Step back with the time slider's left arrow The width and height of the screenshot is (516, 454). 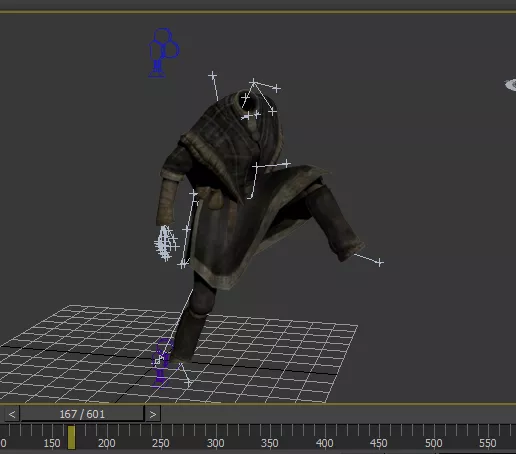click(x=12, y=414)
